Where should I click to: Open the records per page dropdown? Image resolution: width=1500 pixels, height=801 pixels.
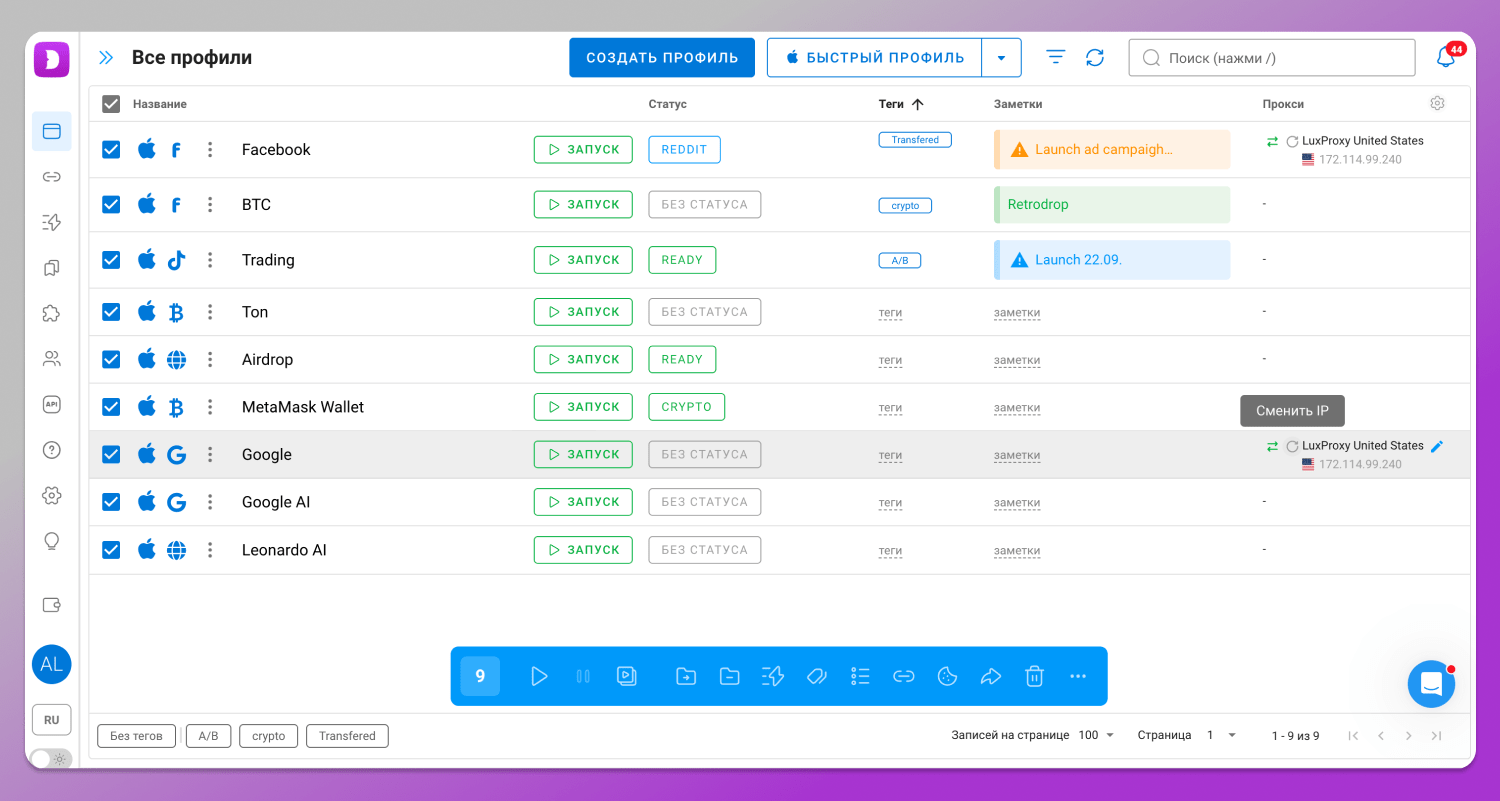pos(1096,735)
